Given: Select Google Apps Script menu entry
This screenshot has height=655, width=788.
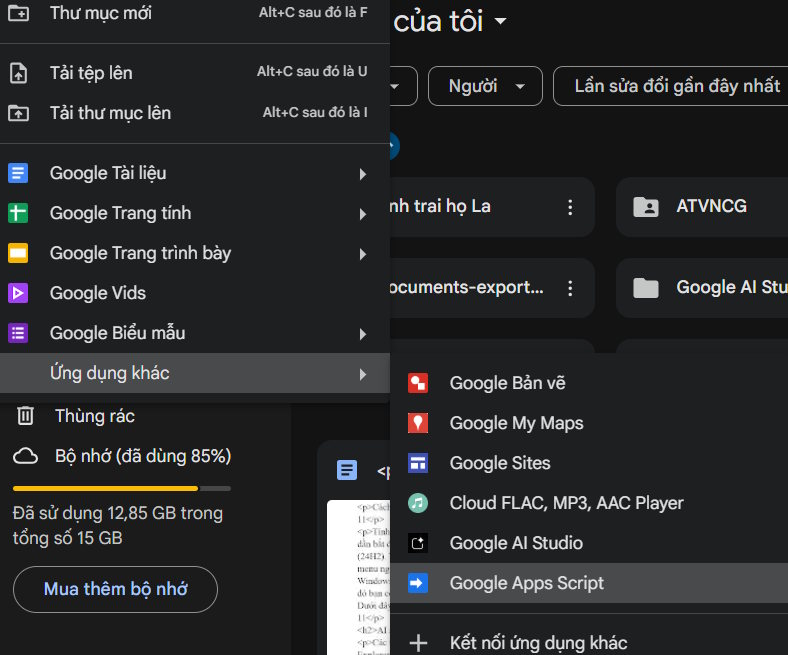Looking at the screenshot, I should click(526, 583).
